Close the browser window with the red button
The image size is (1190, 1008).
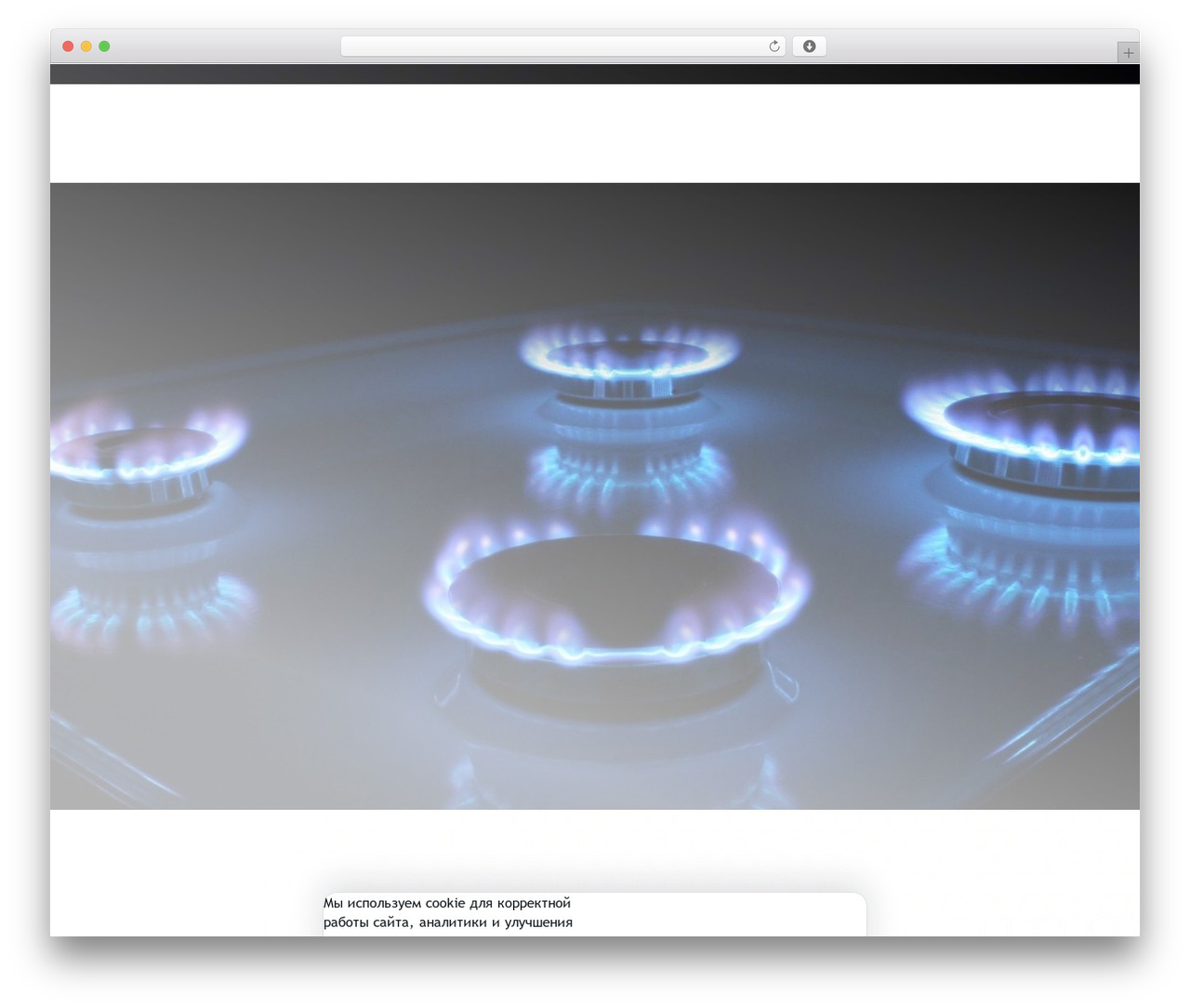tap(68, 46)
